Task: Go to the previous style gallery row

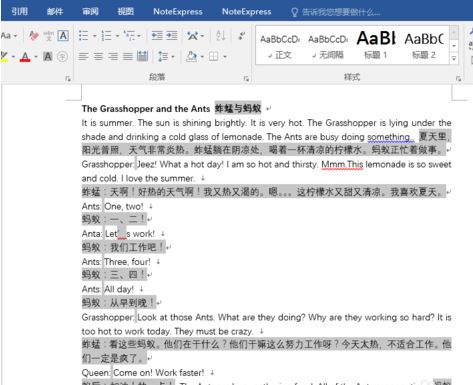Action: tap(454, 32)
